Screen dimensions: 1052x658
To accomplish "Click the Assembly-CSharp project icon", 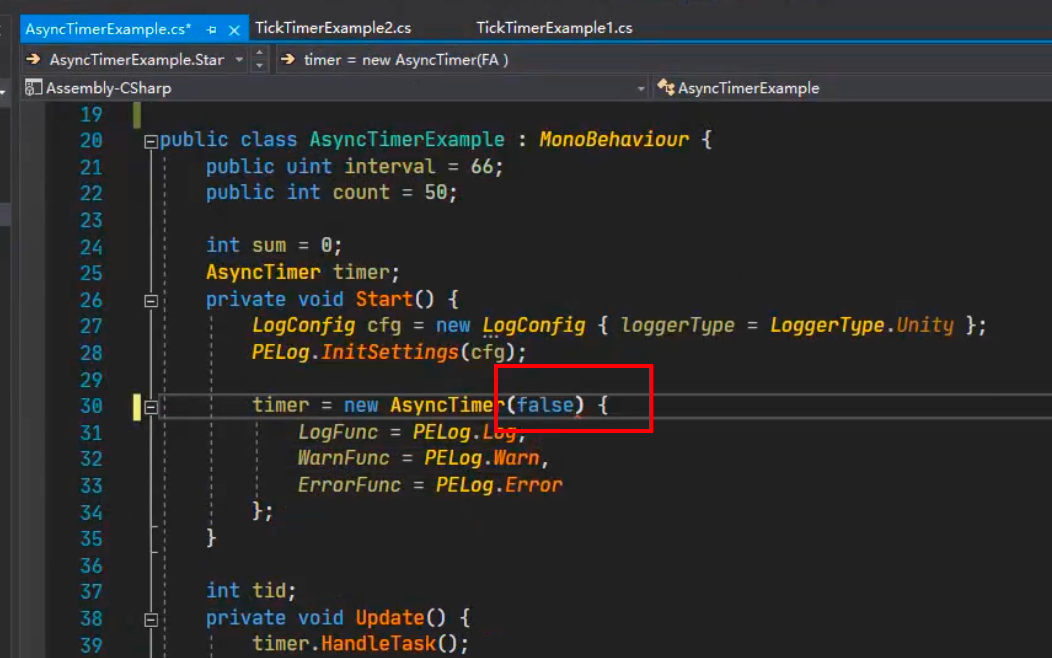I will 33,88.
